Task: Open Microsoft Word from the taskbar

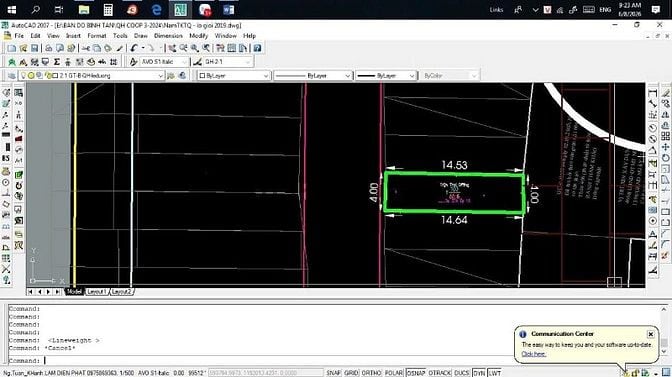Action: point(228,9)
